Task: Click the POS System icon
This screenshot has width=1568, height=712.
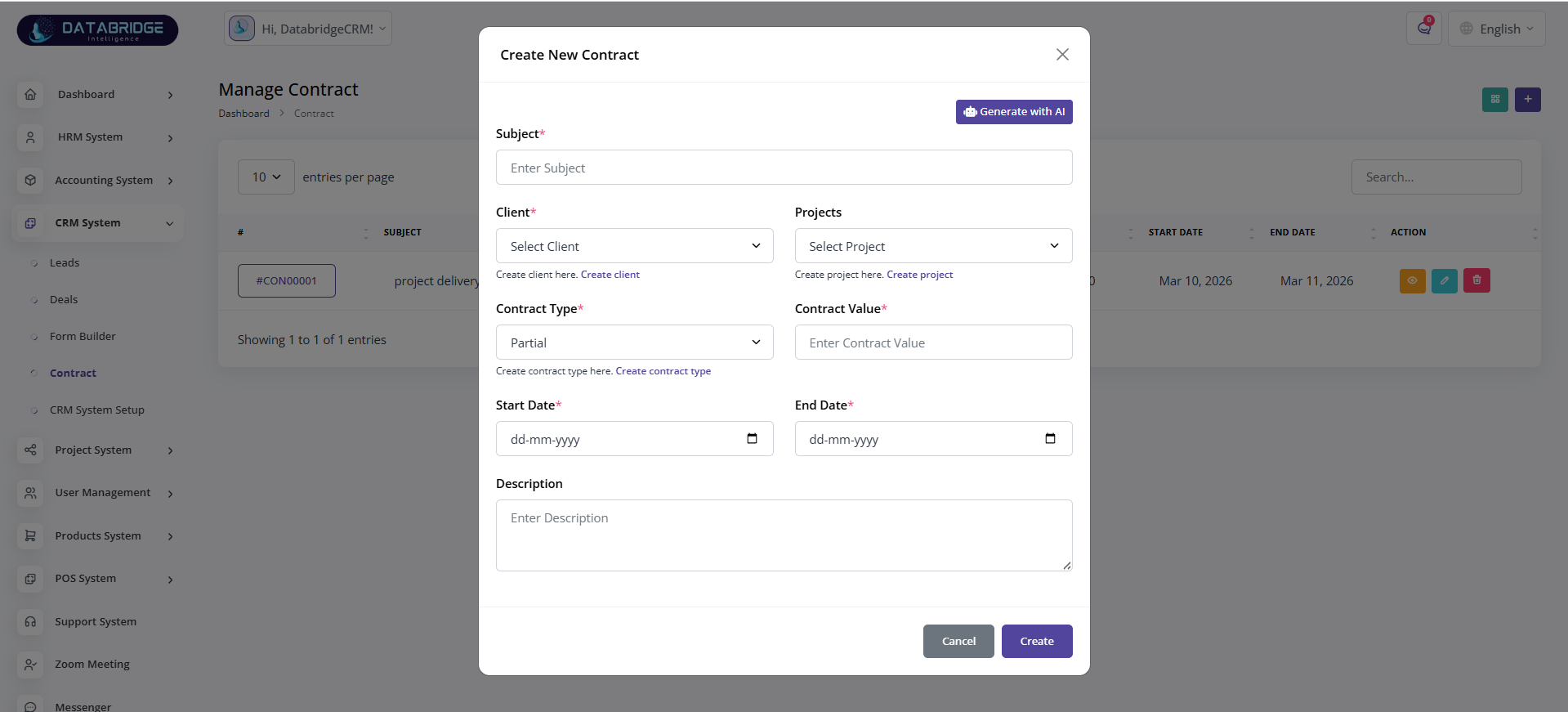Action: (x=30, y=579)
